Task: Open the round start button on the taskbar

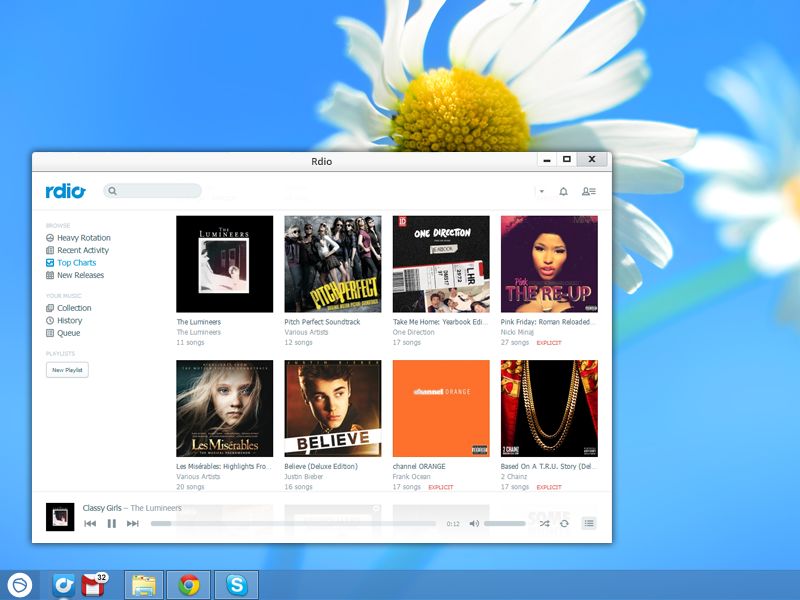Action: [x=20, y=585]
